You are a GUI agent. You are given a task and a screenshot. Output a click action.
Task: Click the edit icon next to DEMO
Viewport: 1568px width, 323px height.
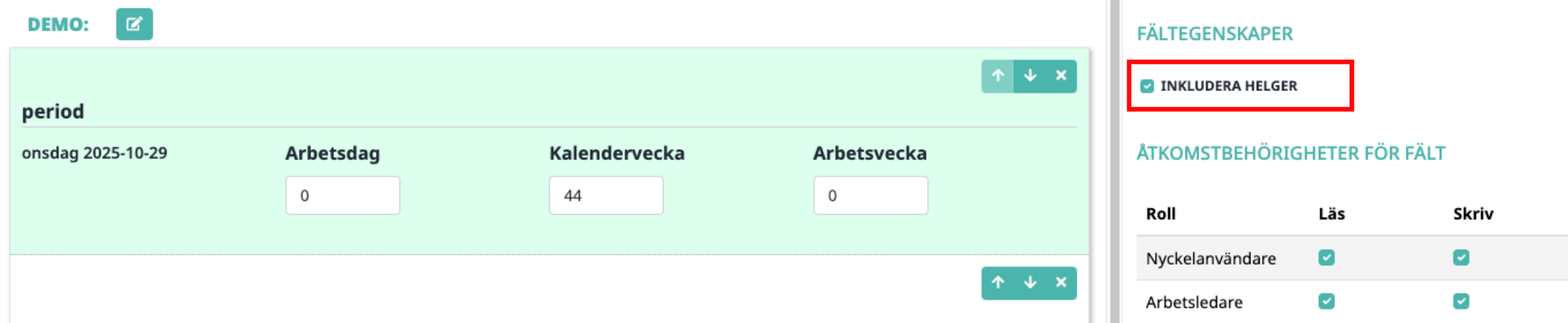click(134, 24)
